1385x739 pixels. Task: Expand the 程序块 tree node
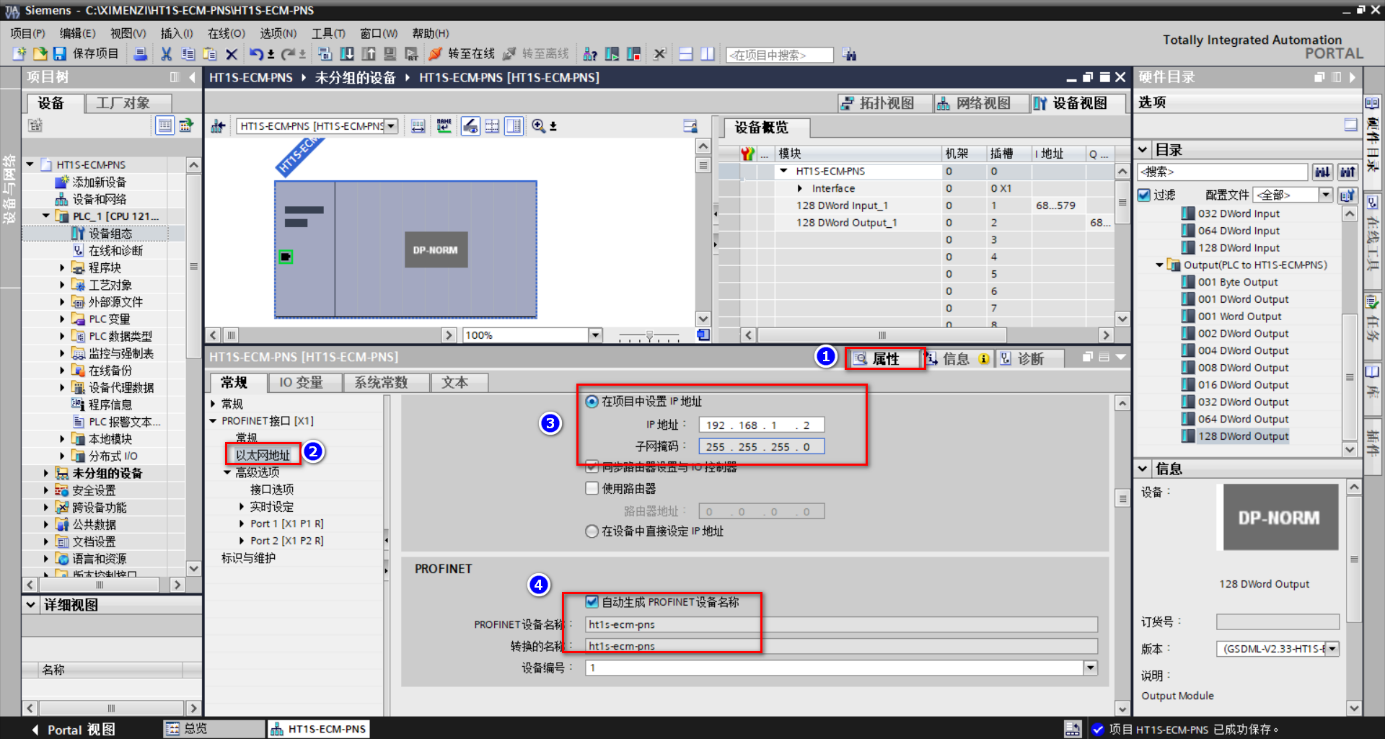[x=62, y=268]
